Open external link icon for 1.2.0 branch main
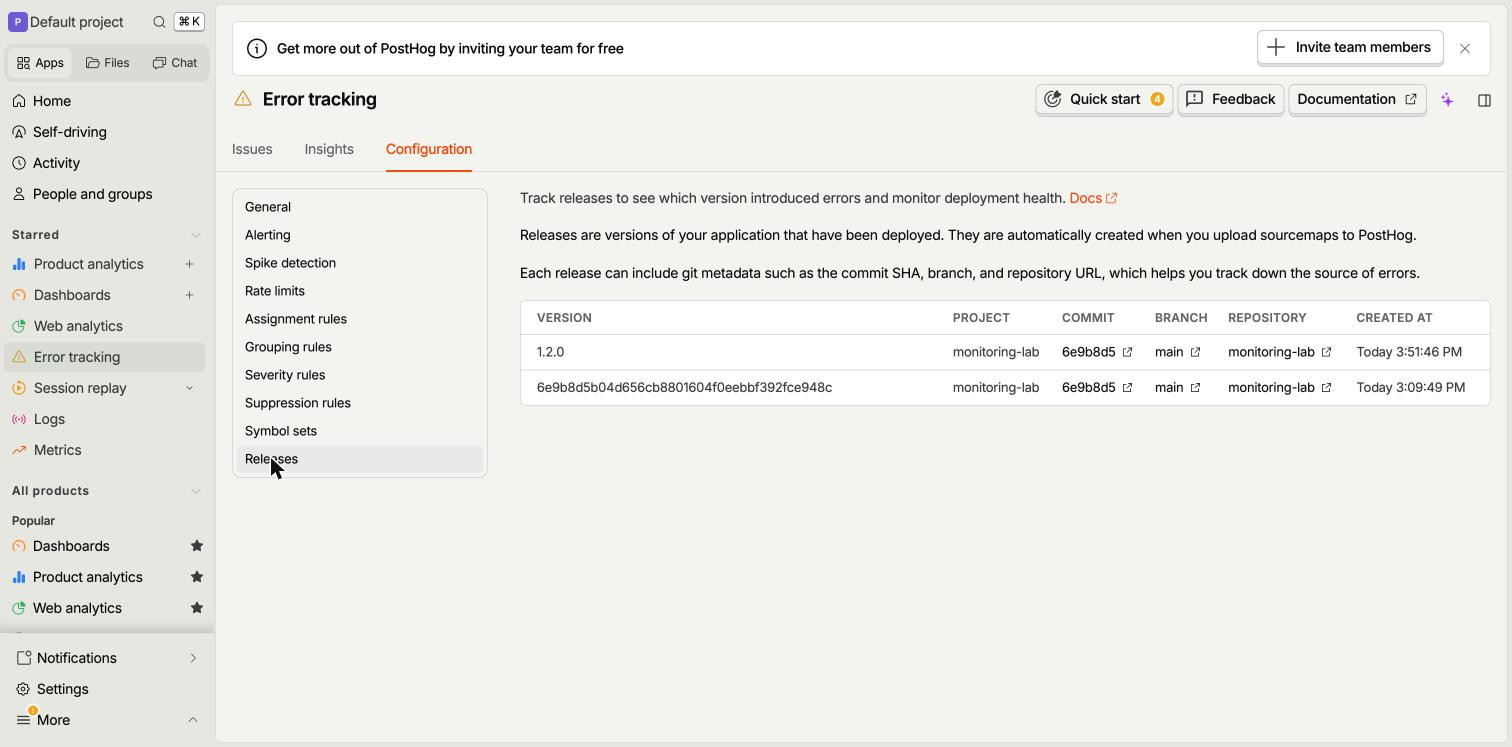Image resolution: width=1512 pixels, height=747 pixels. [x=1195, y=352]
